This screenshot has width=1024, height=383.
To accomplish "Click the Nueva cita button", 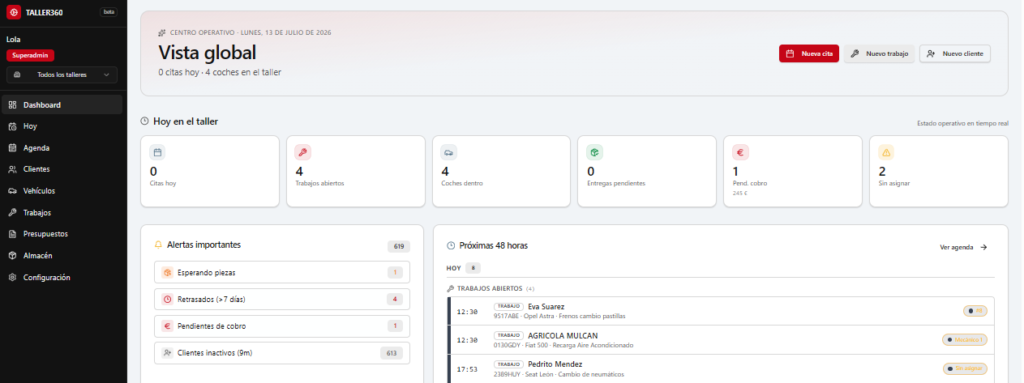I will (808, 54).
